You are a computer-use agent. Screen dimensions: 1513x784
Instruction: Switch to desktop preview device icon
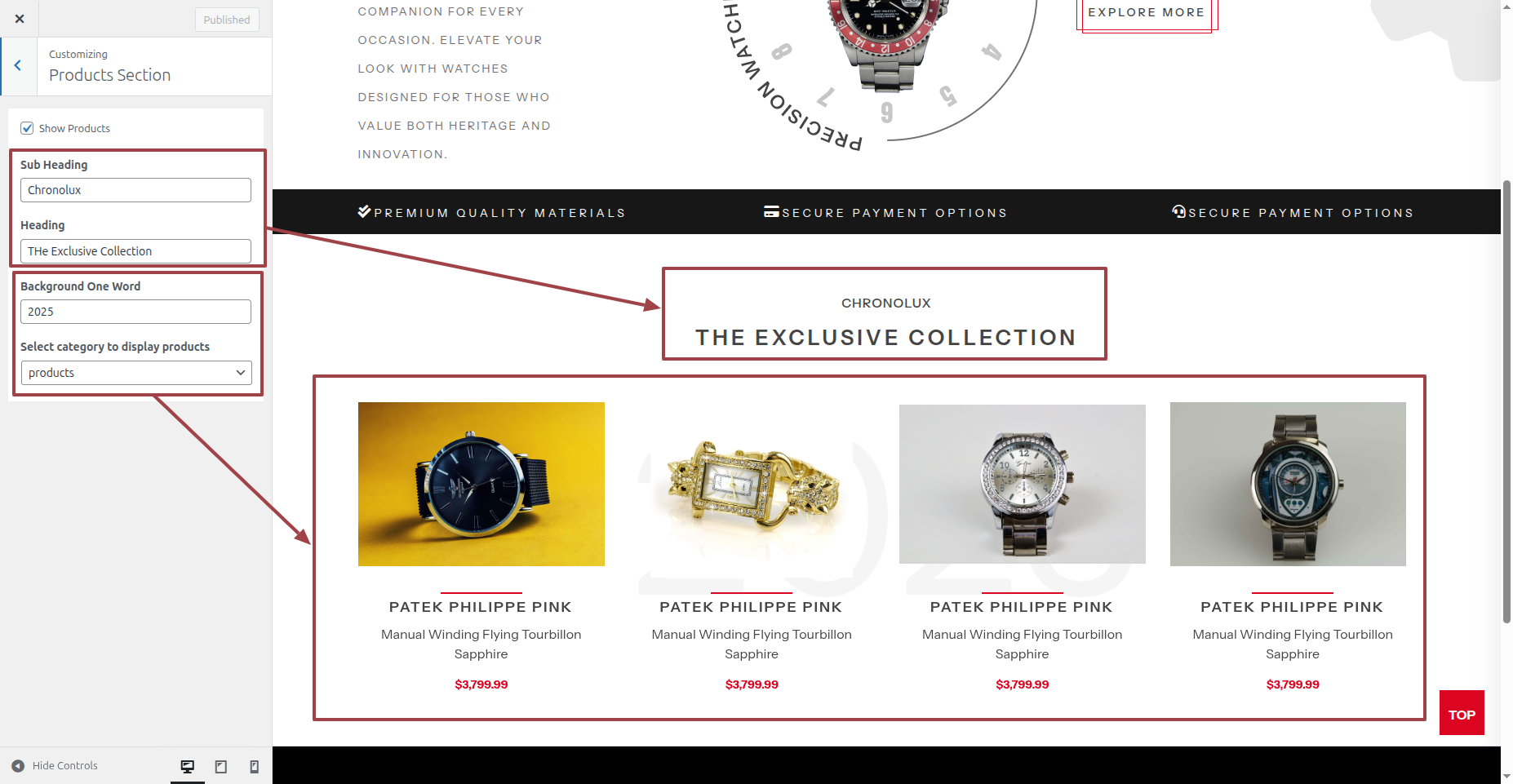[188, 766]
